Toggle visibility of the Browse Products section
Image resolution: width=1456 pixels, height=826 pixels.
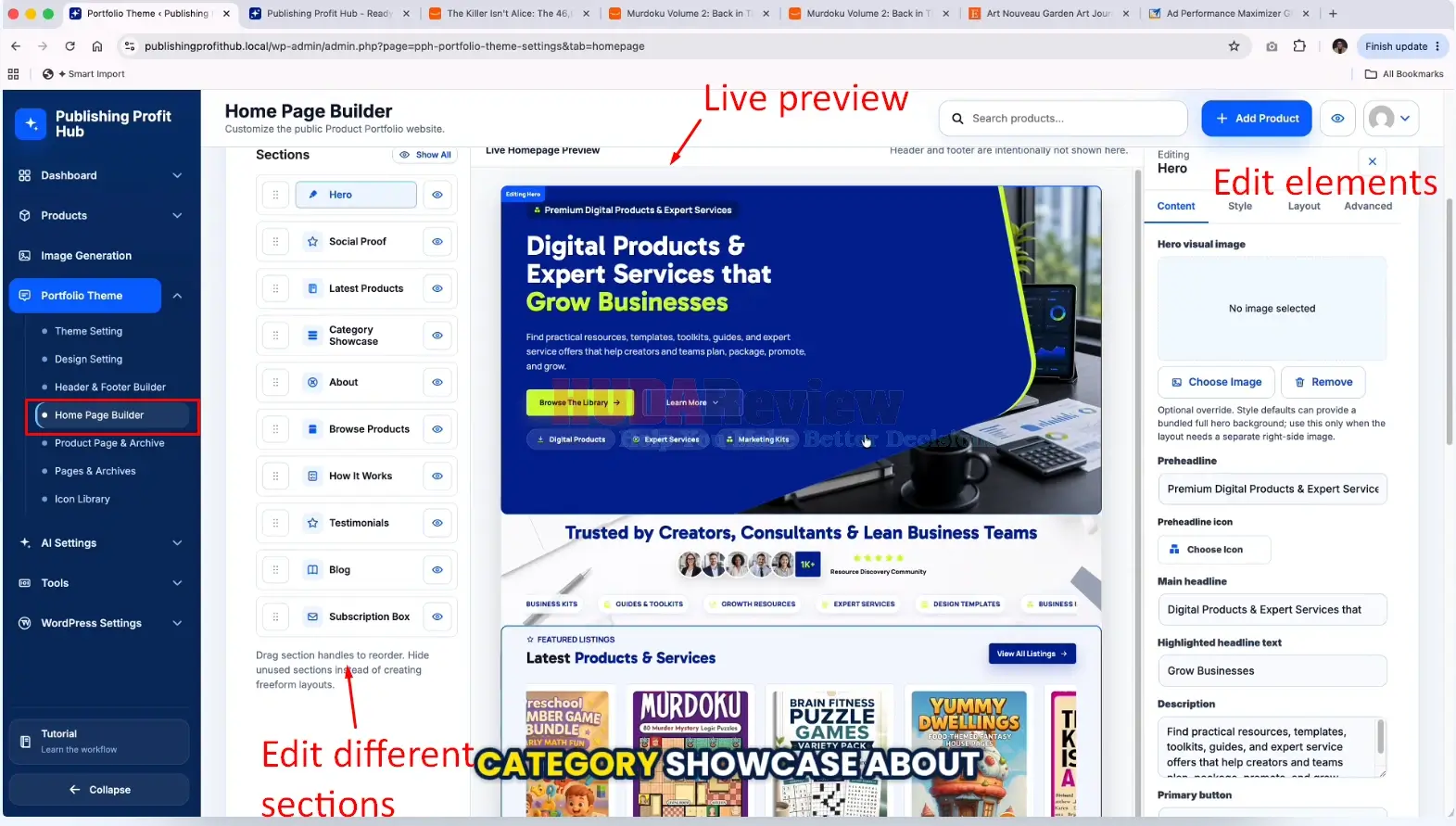437,429
